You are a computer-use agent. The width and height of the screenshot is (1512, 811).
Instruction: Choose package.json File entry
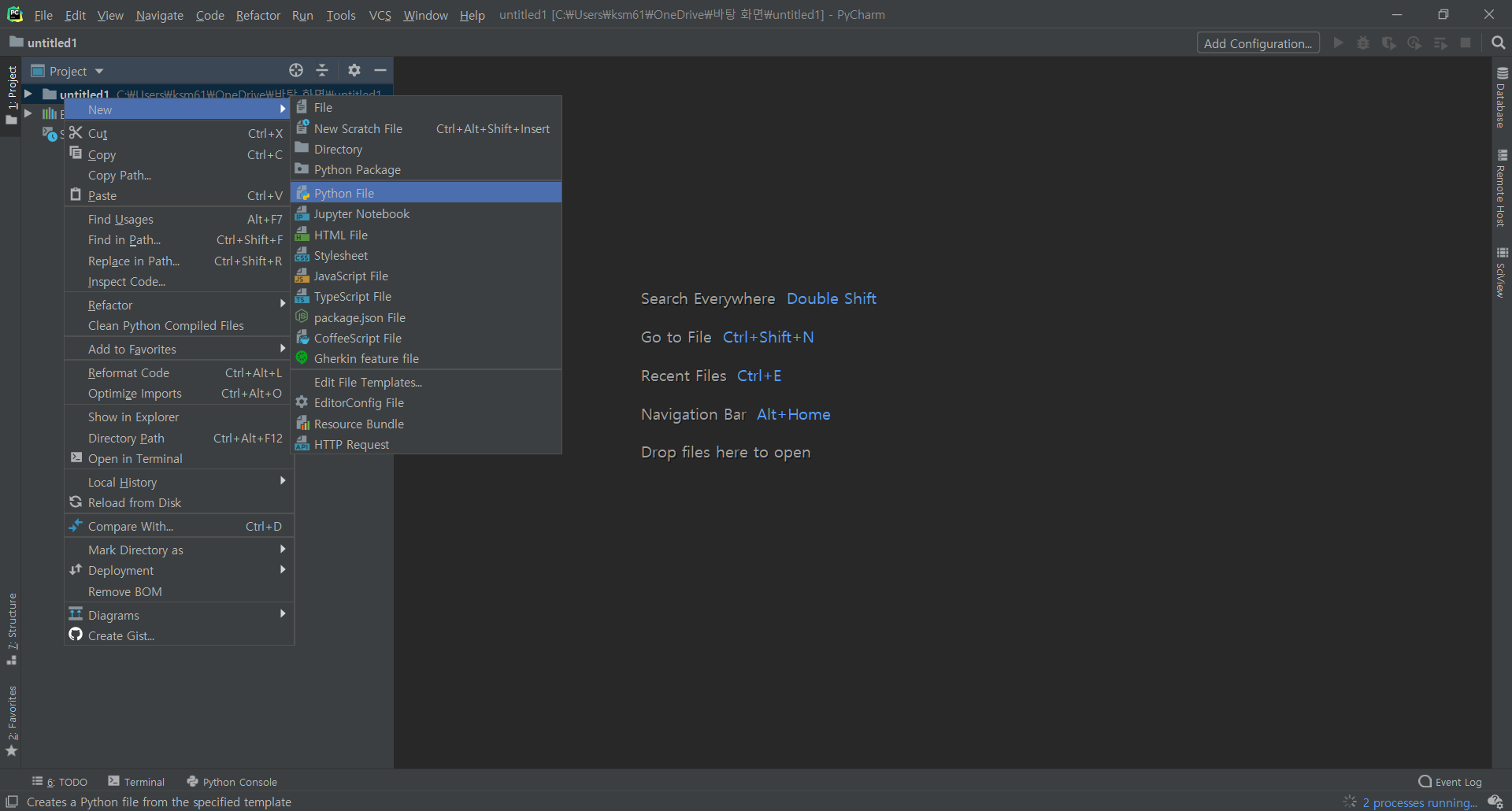point(426,317)
